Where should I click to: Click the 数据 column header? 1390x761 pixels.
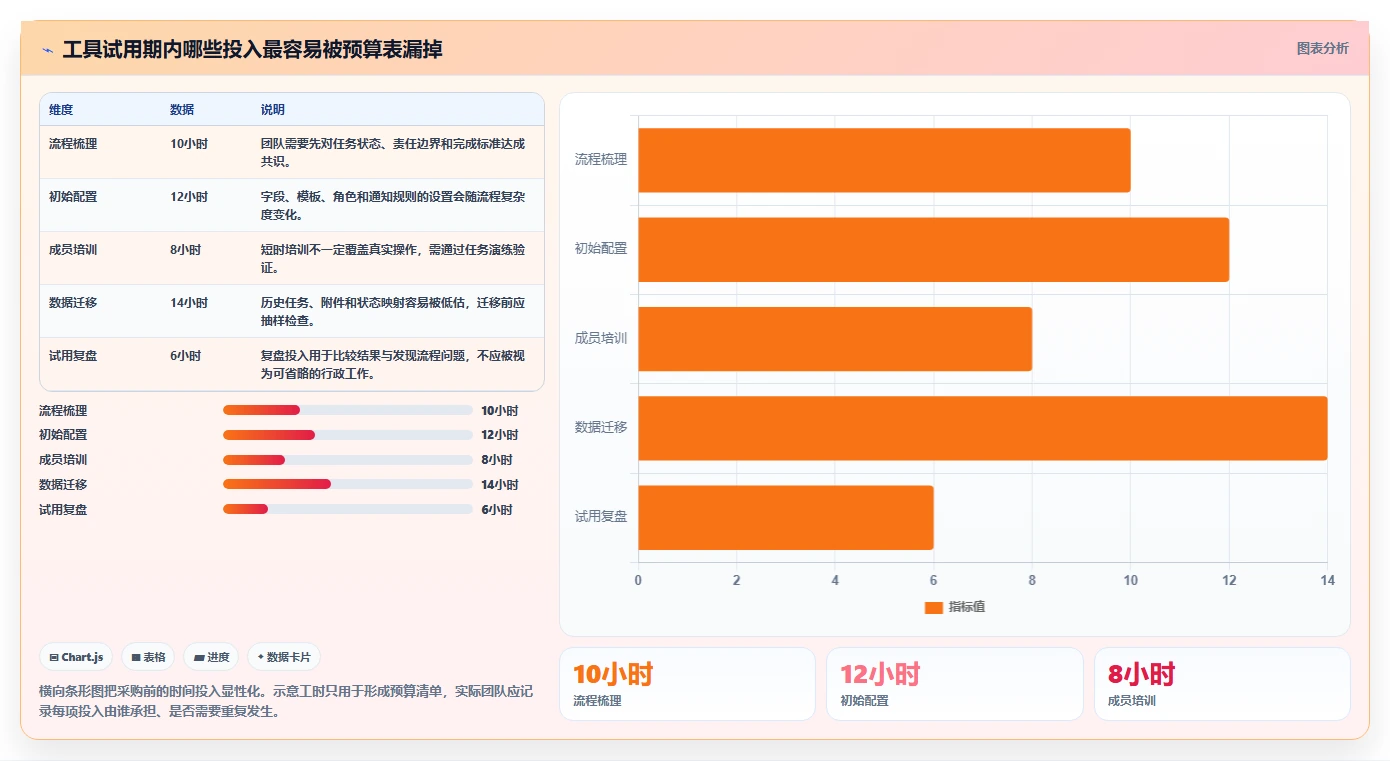click(182, 109)
